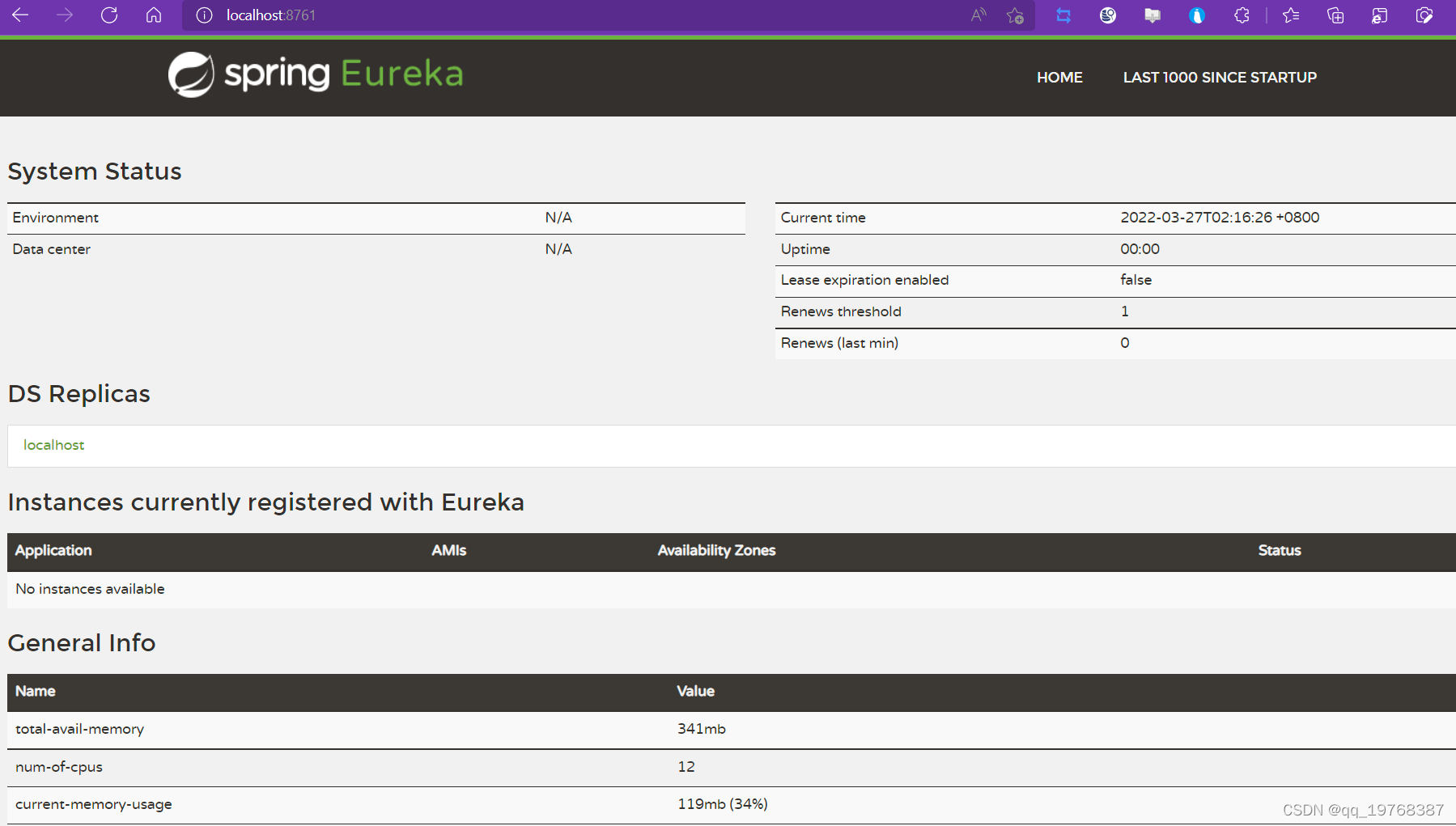
Task: Open the favorites list icon
Action: click(1291, 15)
